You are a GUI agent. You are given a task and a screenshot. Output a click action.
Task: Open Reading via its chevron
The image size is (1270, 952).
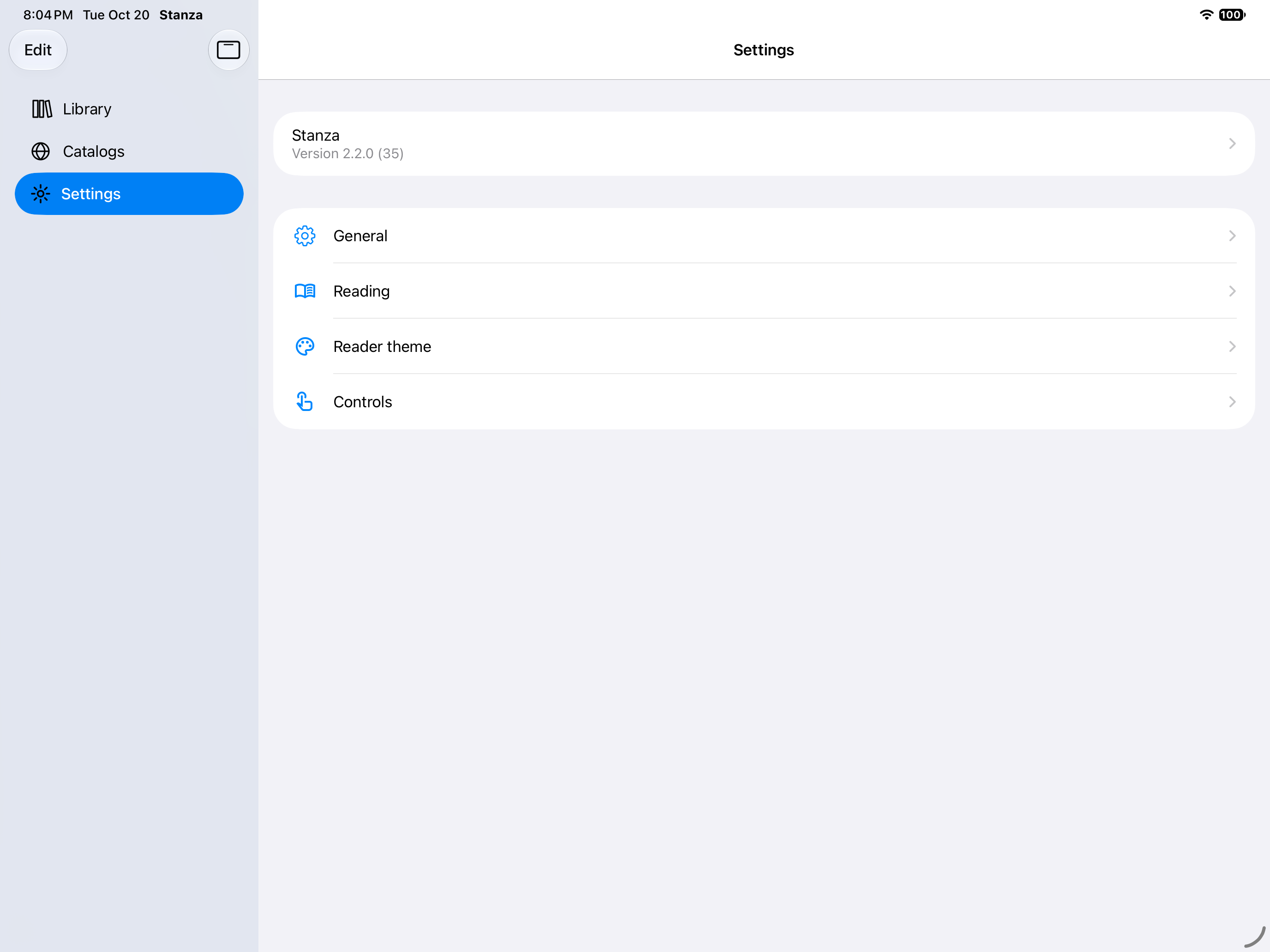[1232, 291]
